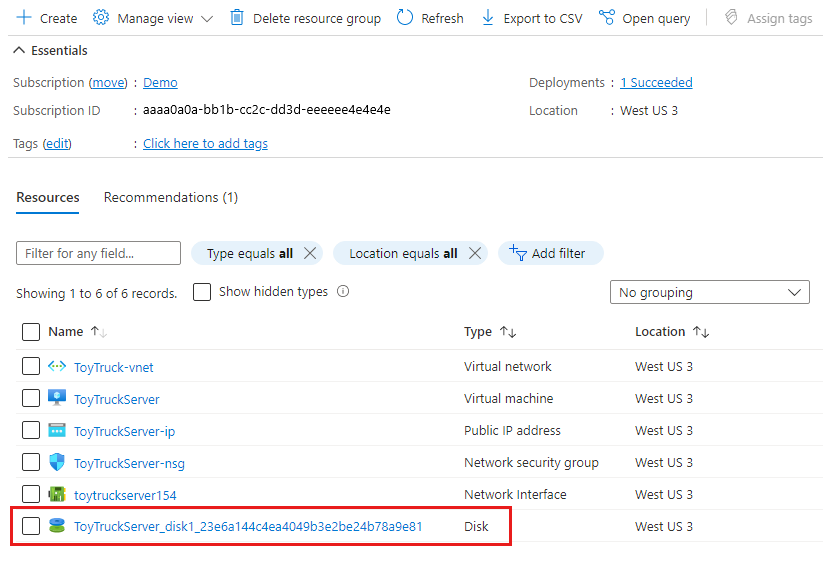823x561 pixels.
Task: Click the Delete resource group trash icon
Action: click(x=237, y=18)
